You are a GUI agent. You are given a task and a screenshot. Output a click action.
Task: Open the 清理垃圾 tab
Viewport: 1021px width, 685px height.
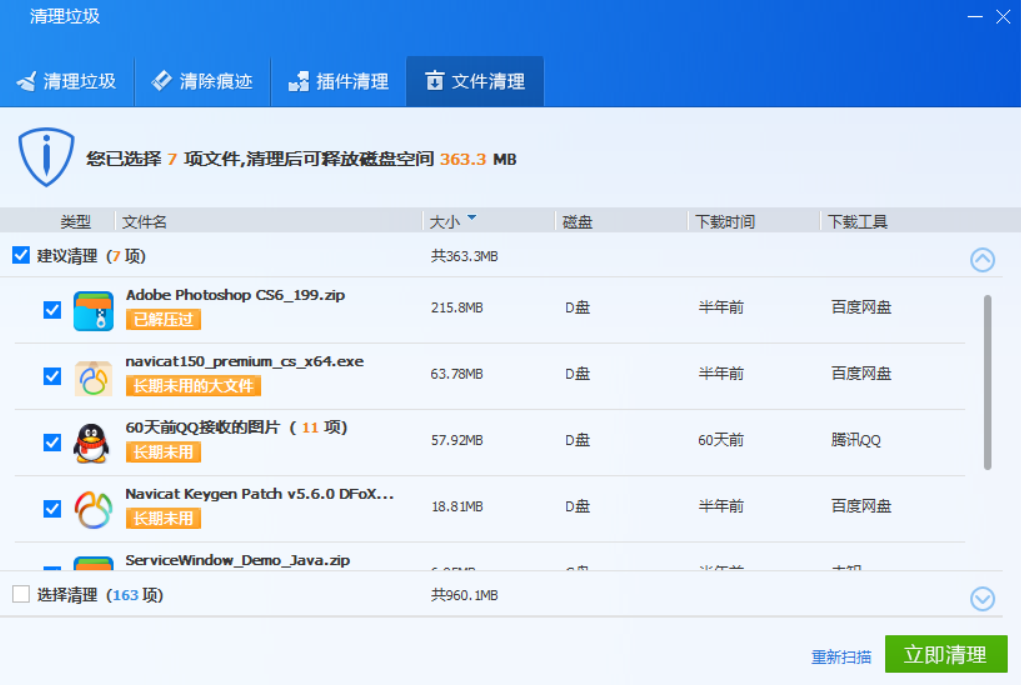click(x=66, y=81)
